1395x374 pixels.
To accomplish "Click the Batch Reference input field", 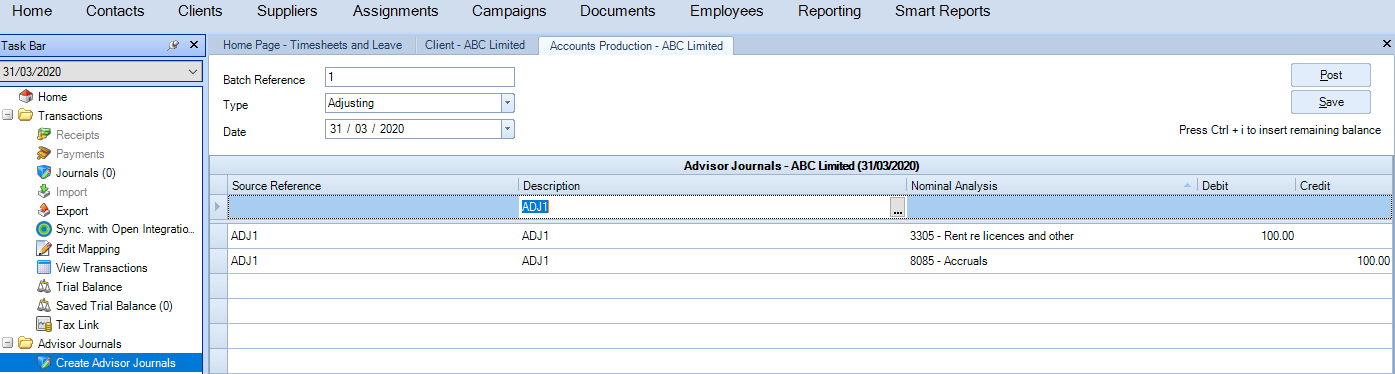I will coord(419,77).
